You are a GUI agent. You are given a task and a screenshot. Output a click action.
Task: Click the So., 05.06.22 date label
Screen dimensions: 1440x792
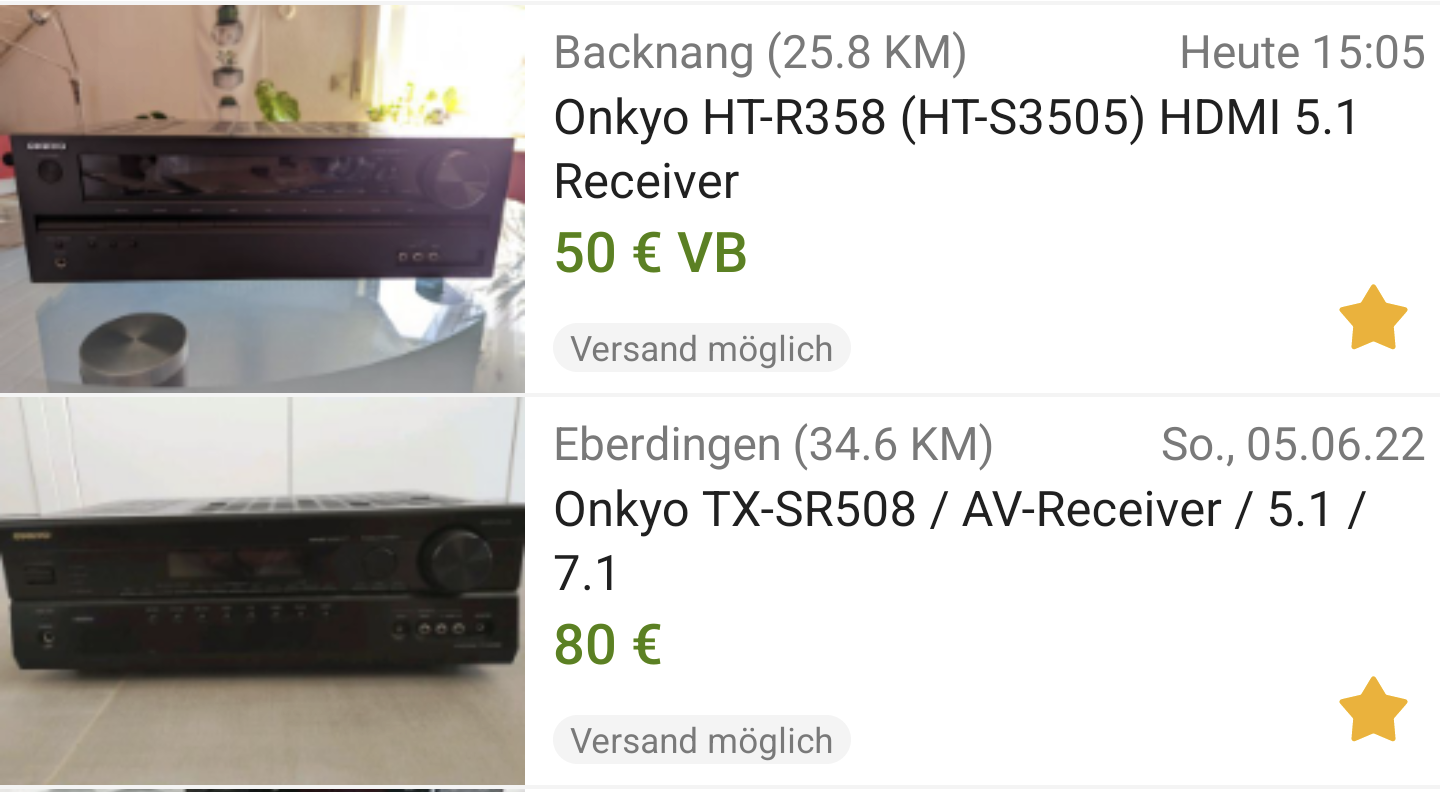click(1293, 445)
